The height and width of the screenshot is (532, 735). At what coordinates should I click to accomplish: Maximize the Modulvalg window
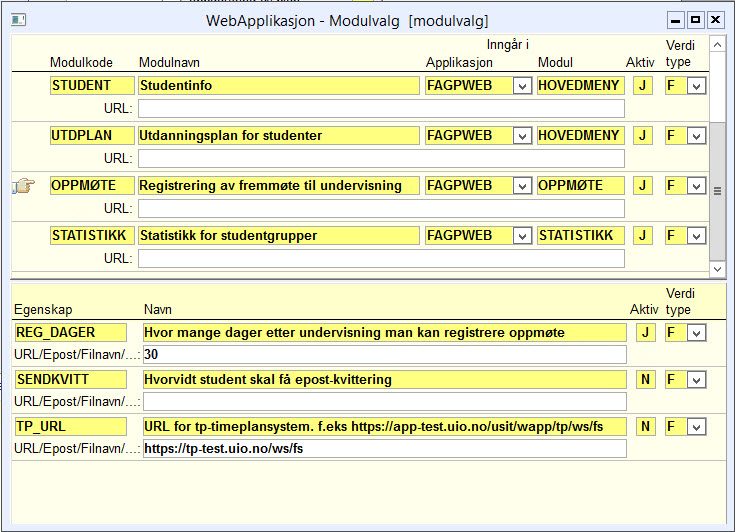[x=696, y=20]
